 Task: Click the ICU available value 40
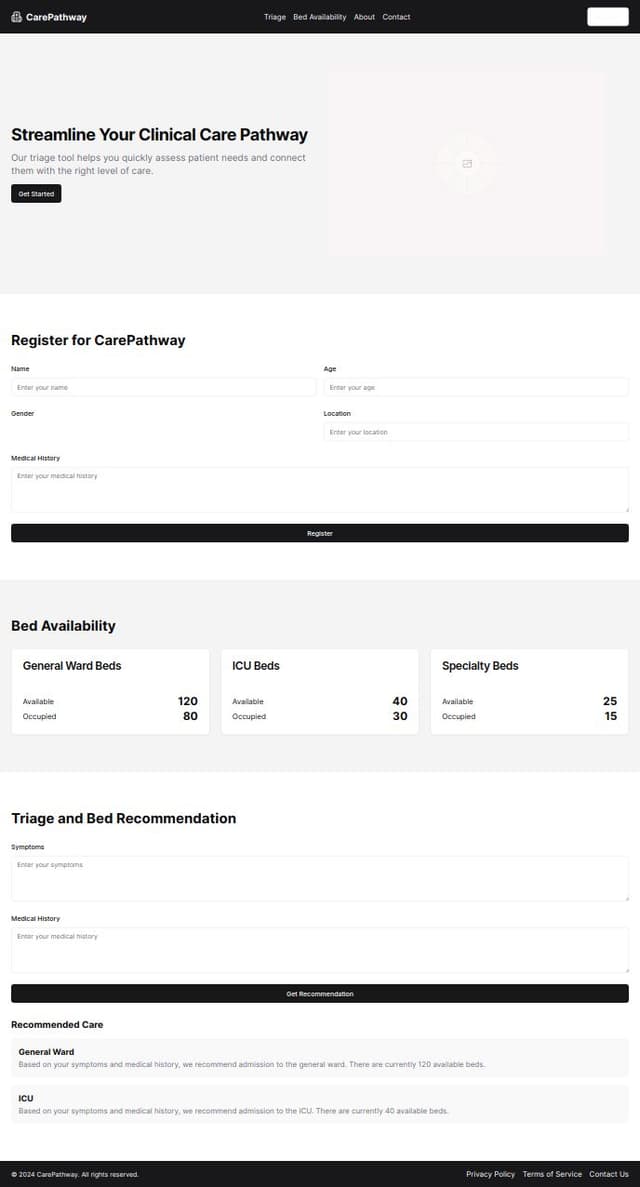tap(400, 701)
